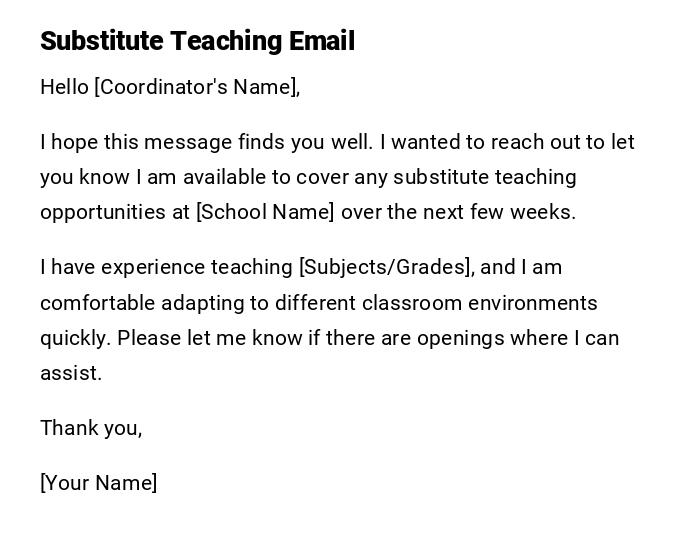Click the "Substitute Teaching Email" heading
Screen dimensions: 700x546
[197, 41]
